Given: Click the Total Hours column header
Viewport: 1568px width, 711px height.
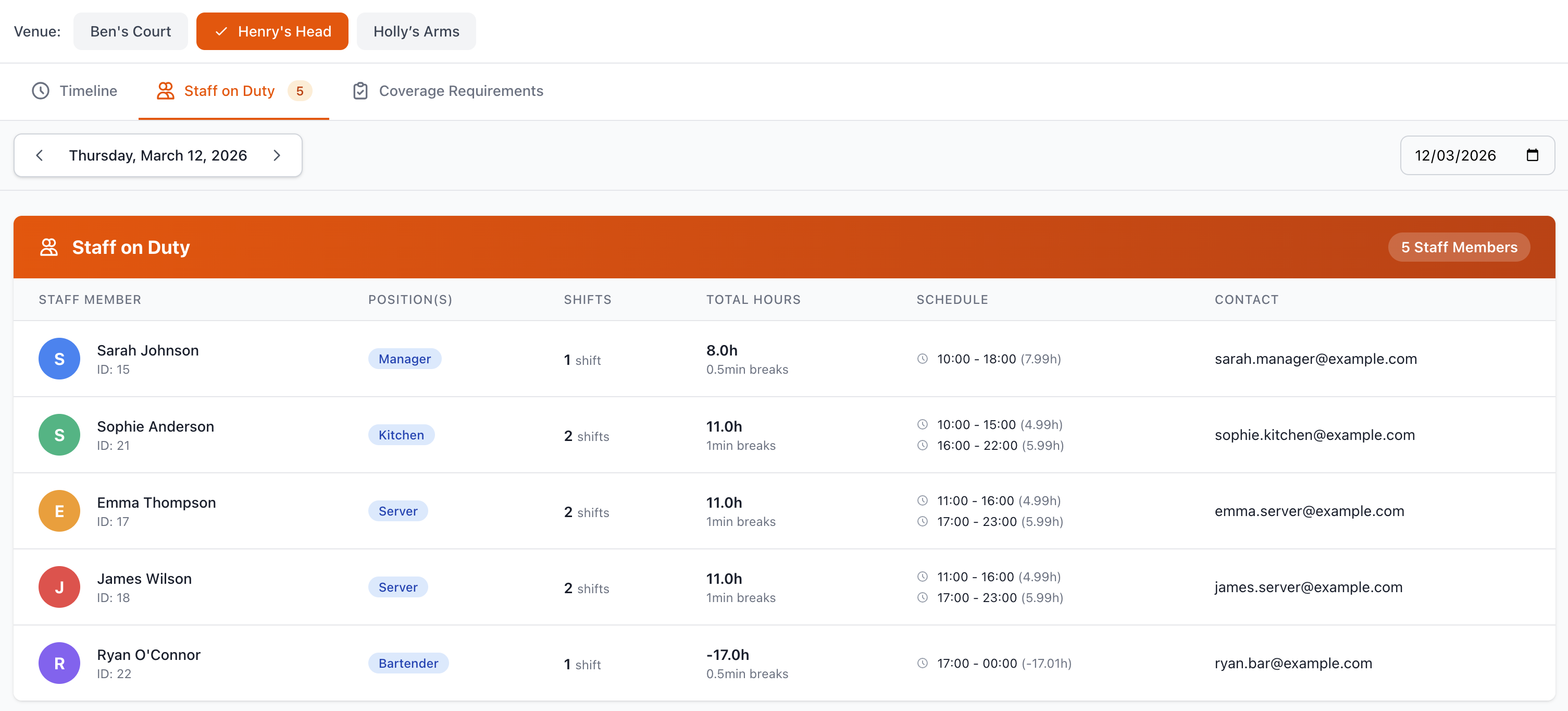Looking at the screenshot, I should (x=753, y=300).
